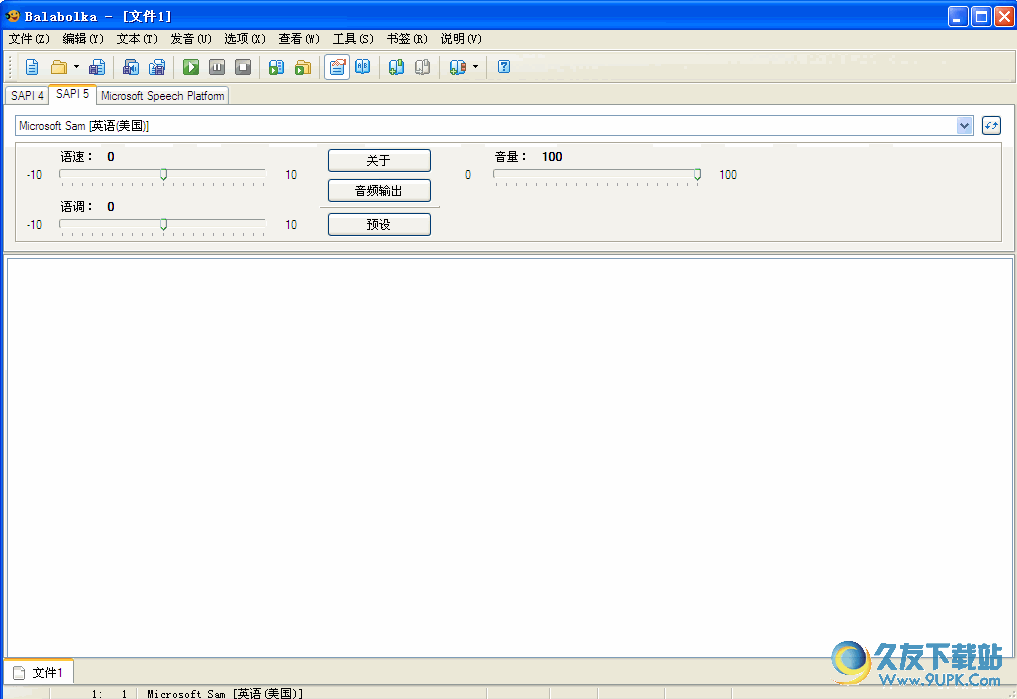The image size is (1017, 699).
Task: Click the 音频输出 button
Action: pyautogui.click(x=379, y=191)
